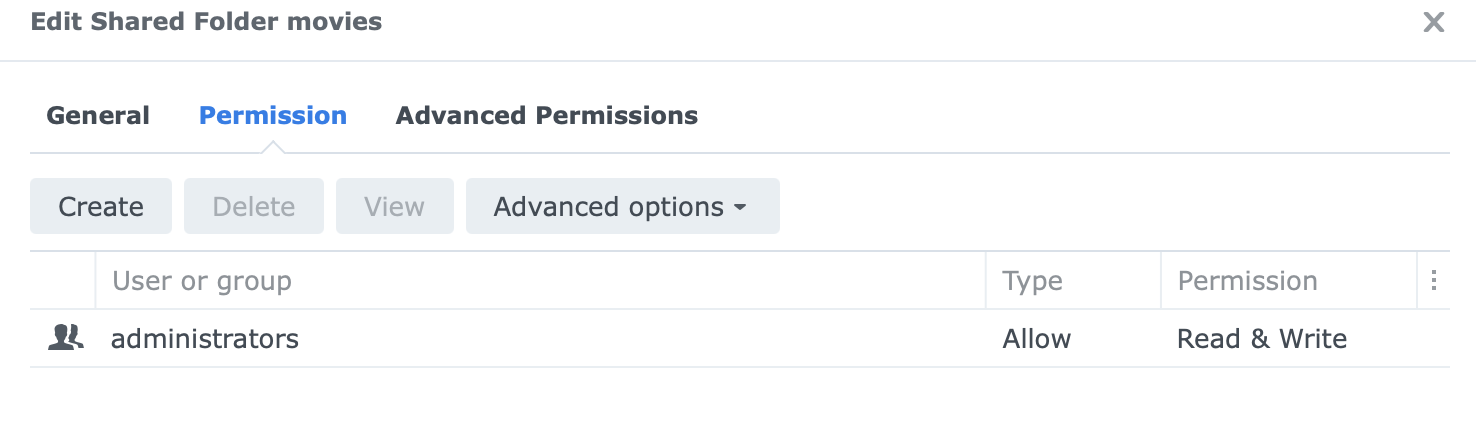Open the Advanced Permissions tab
This screenshot has height=424, width=1476.
coord(546,116)
